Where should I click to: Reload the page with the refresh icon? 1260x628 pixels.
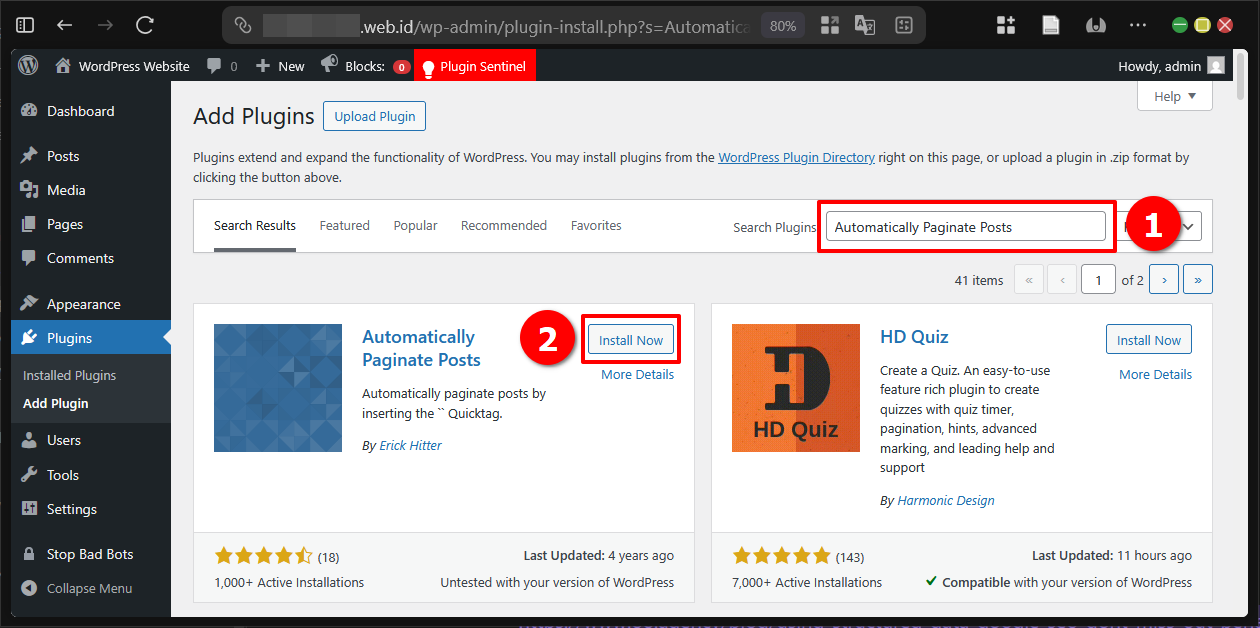(143, 25)
